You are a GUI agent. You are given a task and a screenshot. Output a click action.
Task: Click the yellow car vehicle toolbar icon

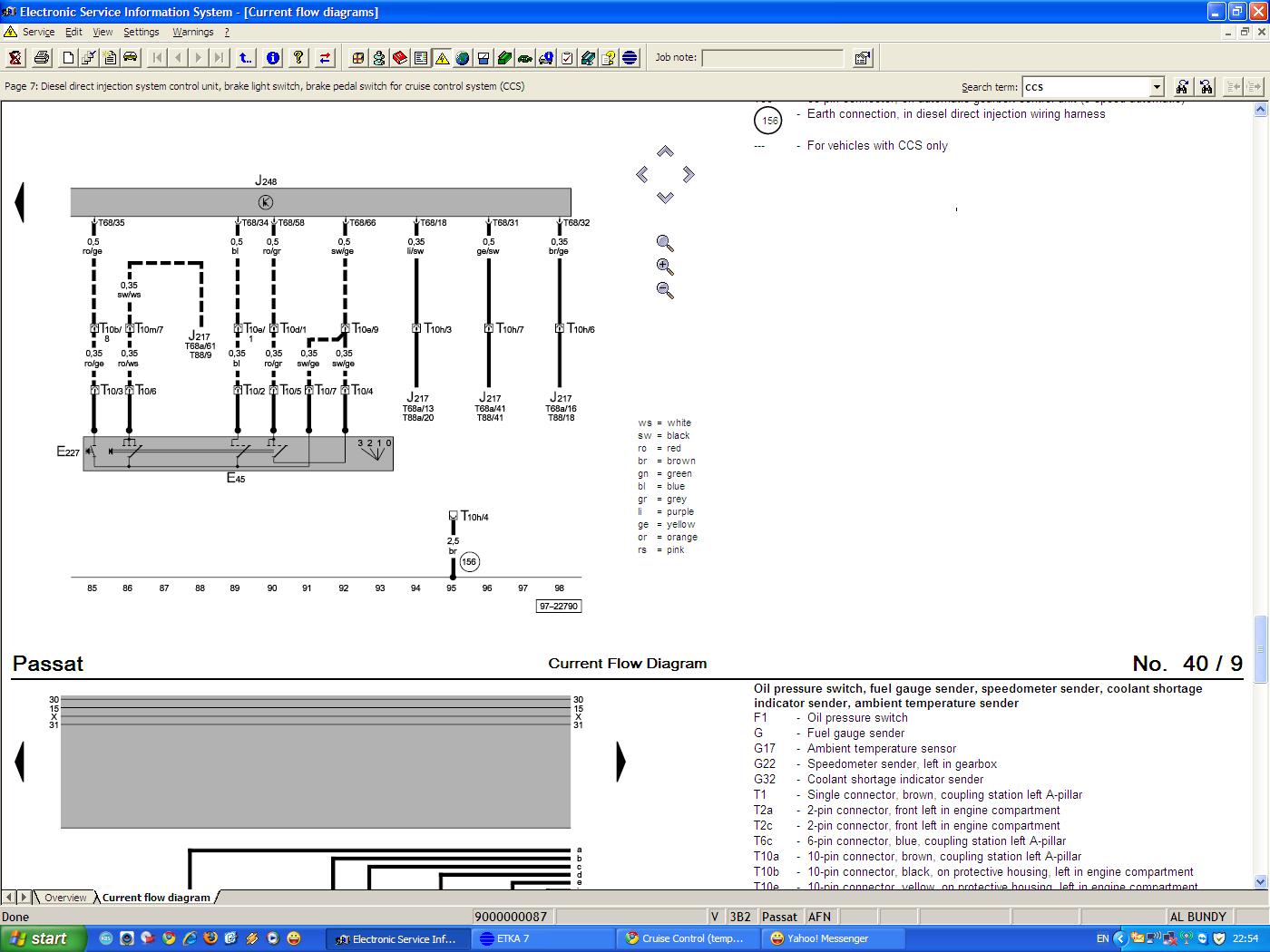click(131, 58)
